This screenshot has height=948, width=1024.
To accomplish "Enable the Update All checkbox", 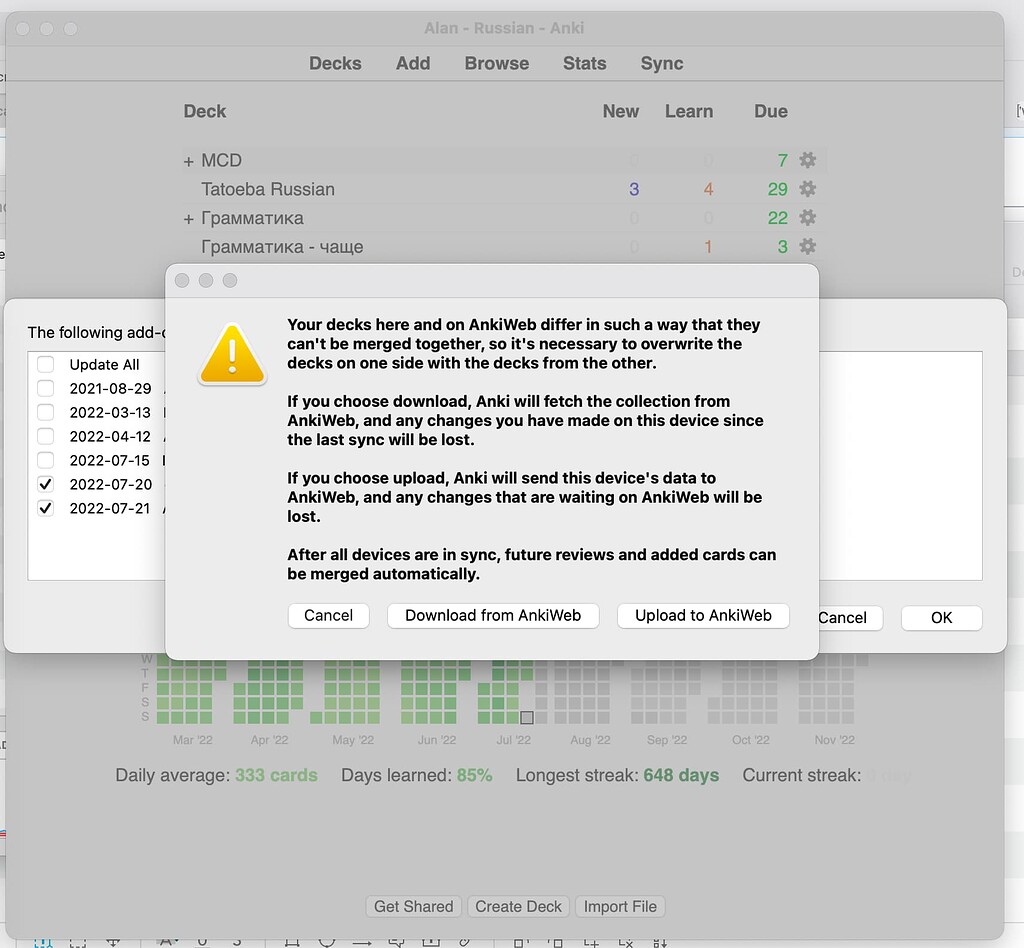I will [x=45, y=364].
